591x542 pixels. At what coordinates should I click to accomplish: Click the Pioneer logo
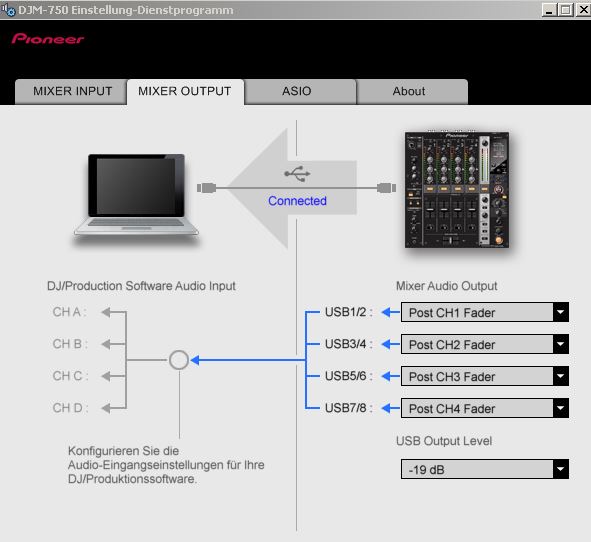tap(47, 39)
